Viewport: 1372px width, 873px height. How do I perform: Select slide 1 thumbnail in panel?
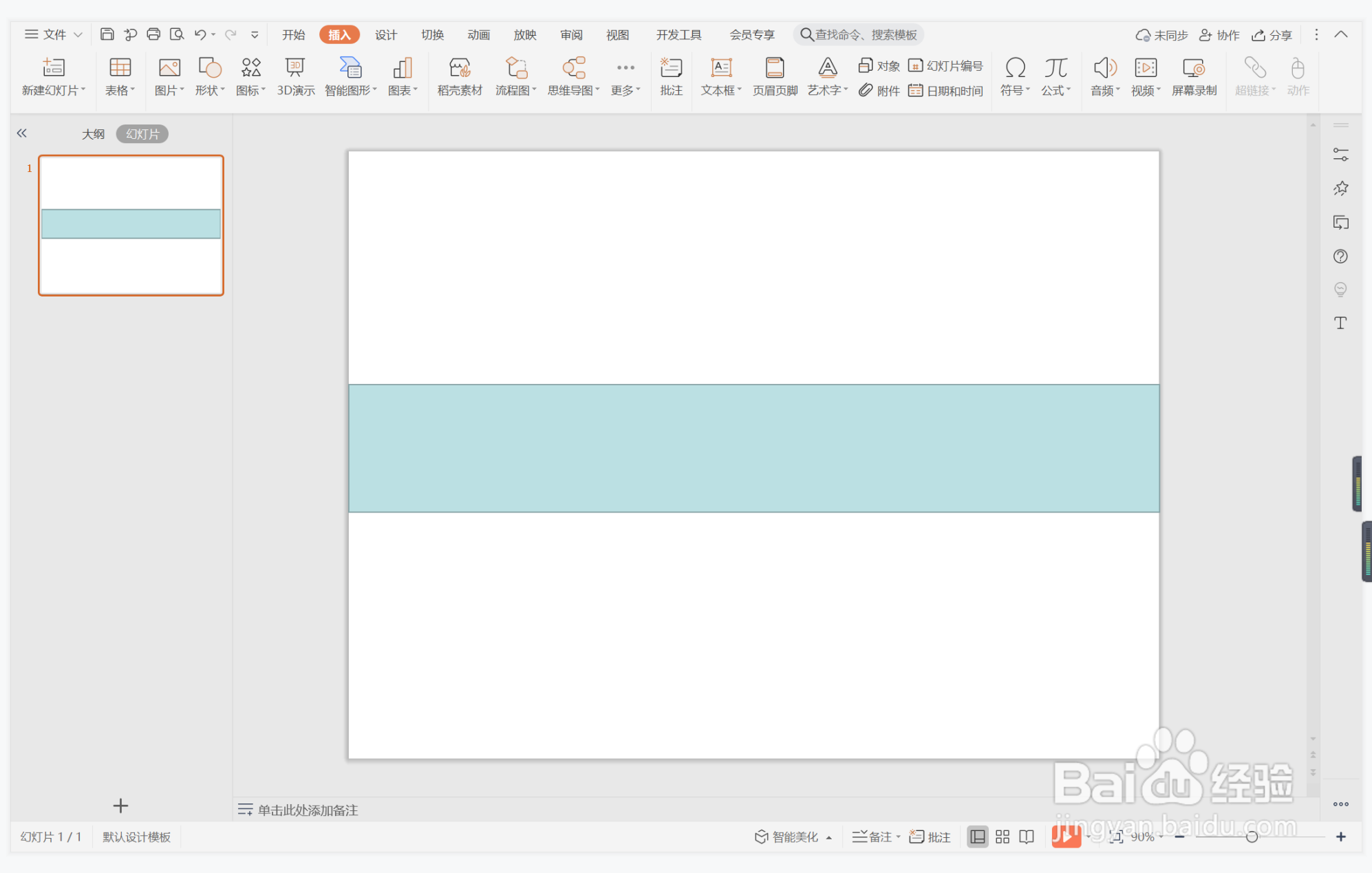(x=131, y=225)
